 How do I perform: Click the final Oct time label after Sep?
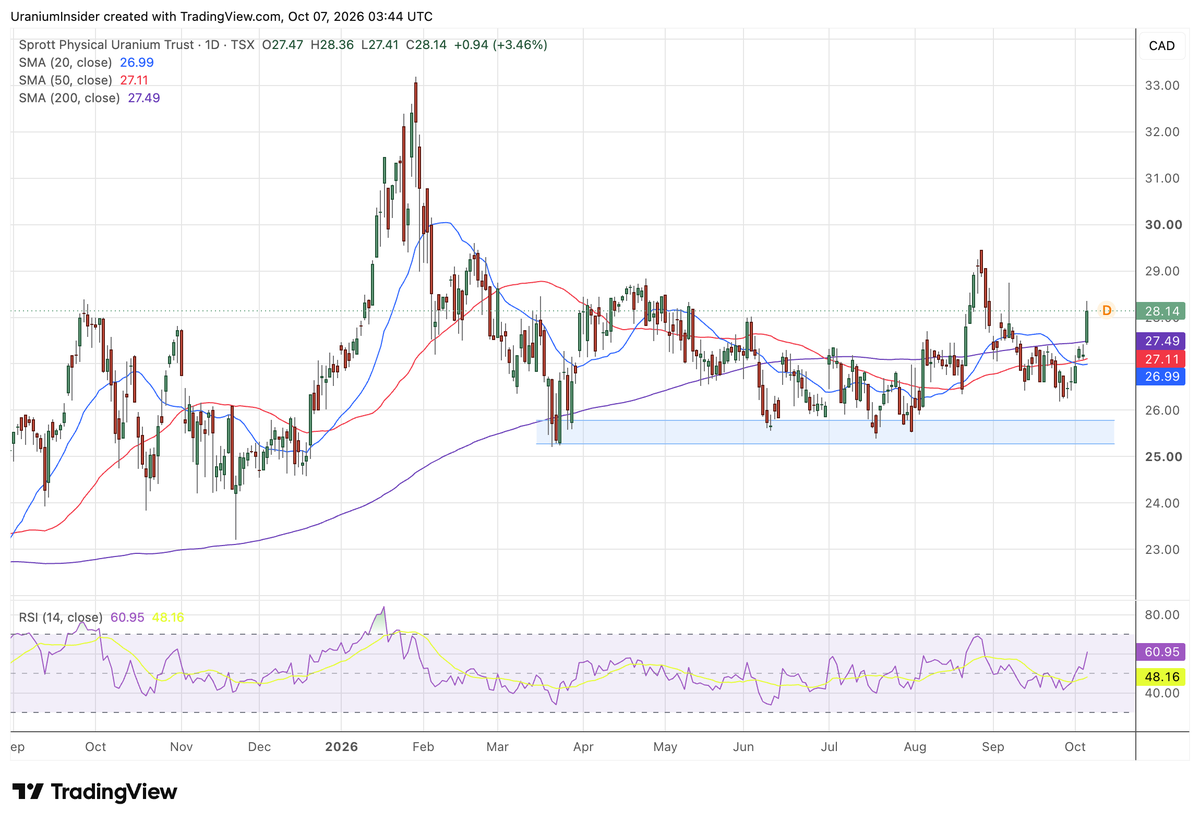(1075, 746)
